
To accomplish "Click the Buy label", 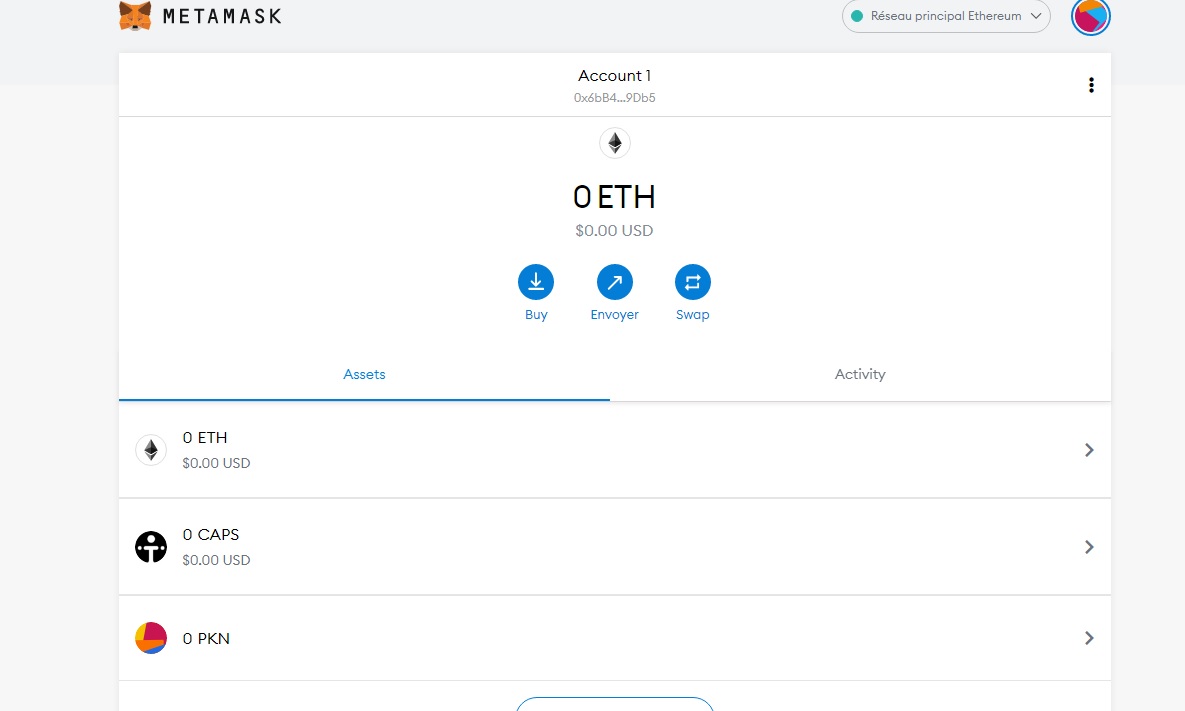I will [536, 314].
